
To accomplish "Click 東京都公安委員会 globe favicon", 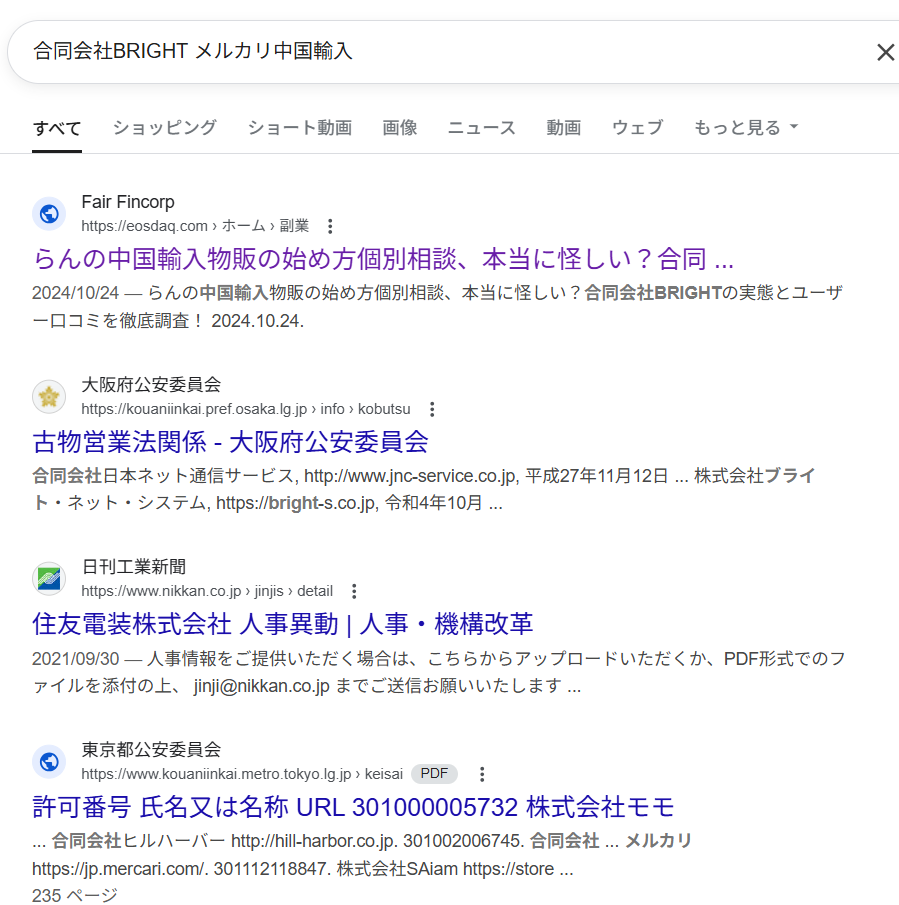I will pos(49,762).
